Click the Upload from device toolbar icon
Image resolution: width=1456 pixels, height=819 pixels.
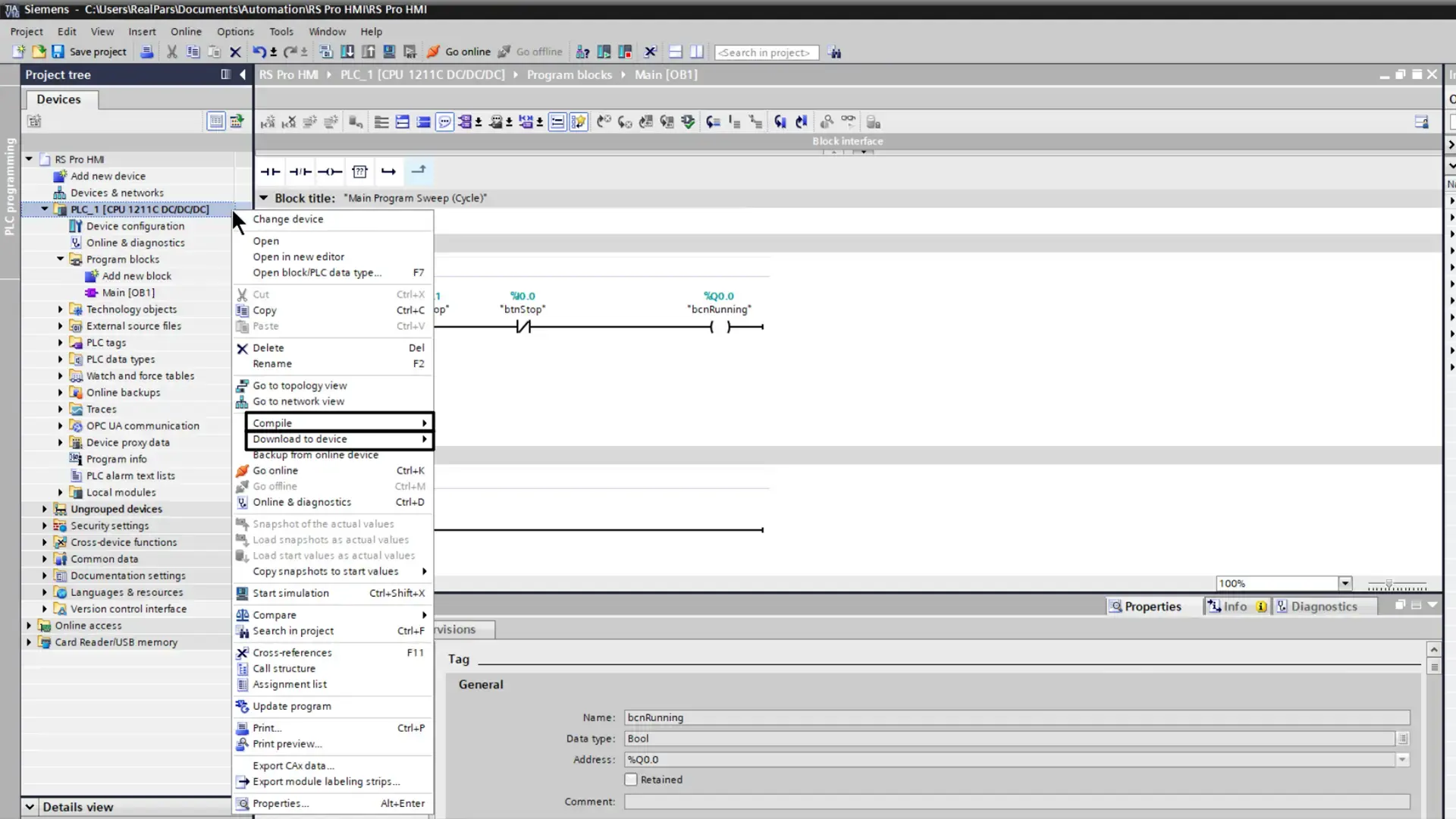pos(369,52)
